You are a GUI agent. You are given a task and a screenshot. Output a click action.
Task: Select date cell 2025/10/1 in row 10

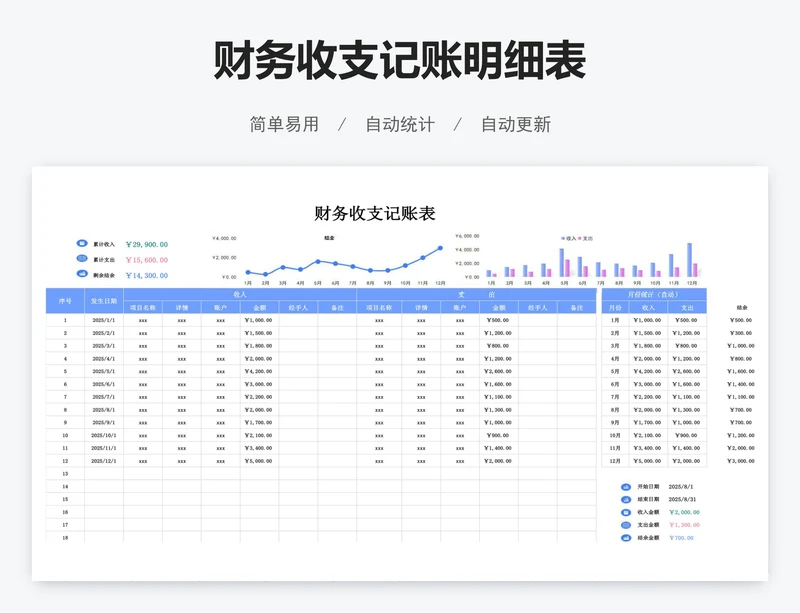coord(104,435)
